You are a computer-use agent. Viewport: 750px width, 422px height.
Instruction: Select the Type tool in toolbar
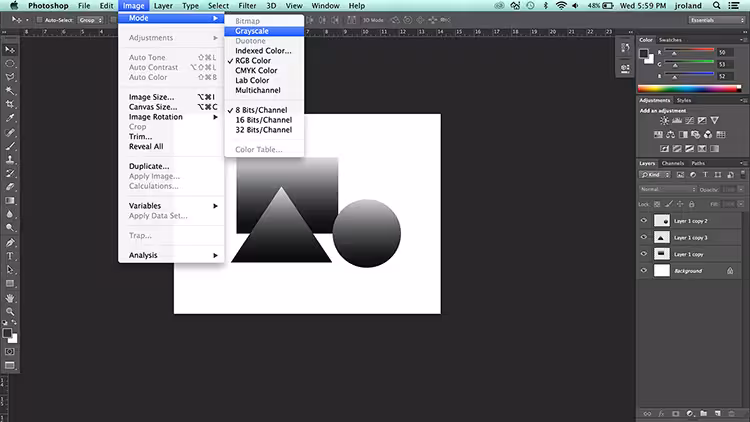click(x=10, y=256)
